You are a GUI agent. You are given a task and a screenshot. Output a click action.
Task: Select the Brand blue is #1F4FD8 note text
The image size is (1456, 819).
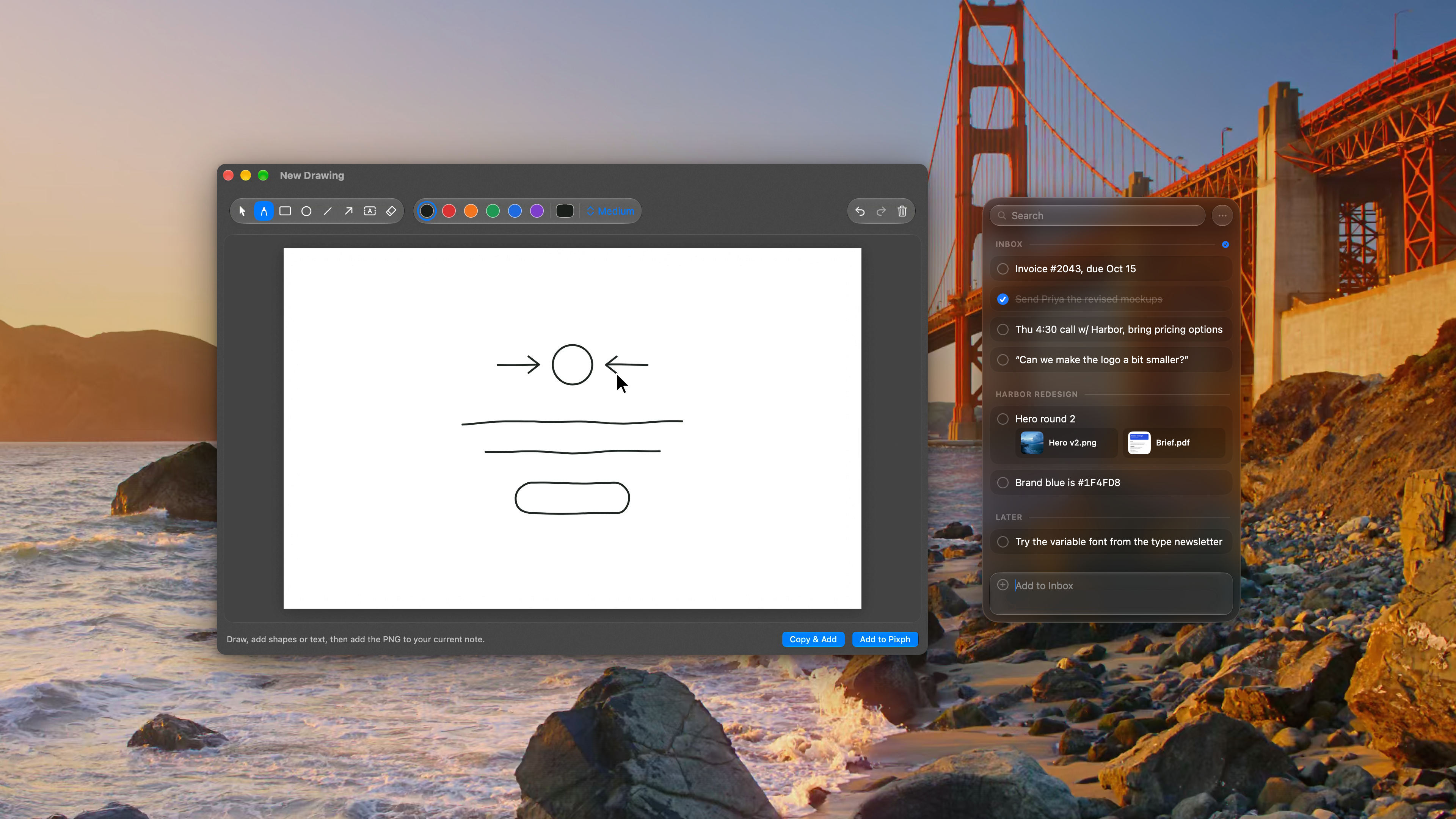[x=1067, y=483]
